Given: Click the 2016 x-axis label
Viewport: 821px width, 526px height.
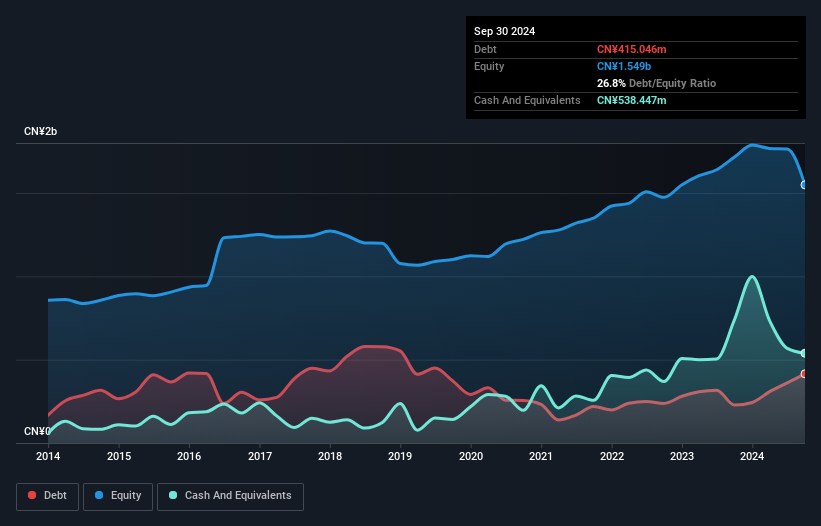Looking at the screenshot, I should point(189,456).
